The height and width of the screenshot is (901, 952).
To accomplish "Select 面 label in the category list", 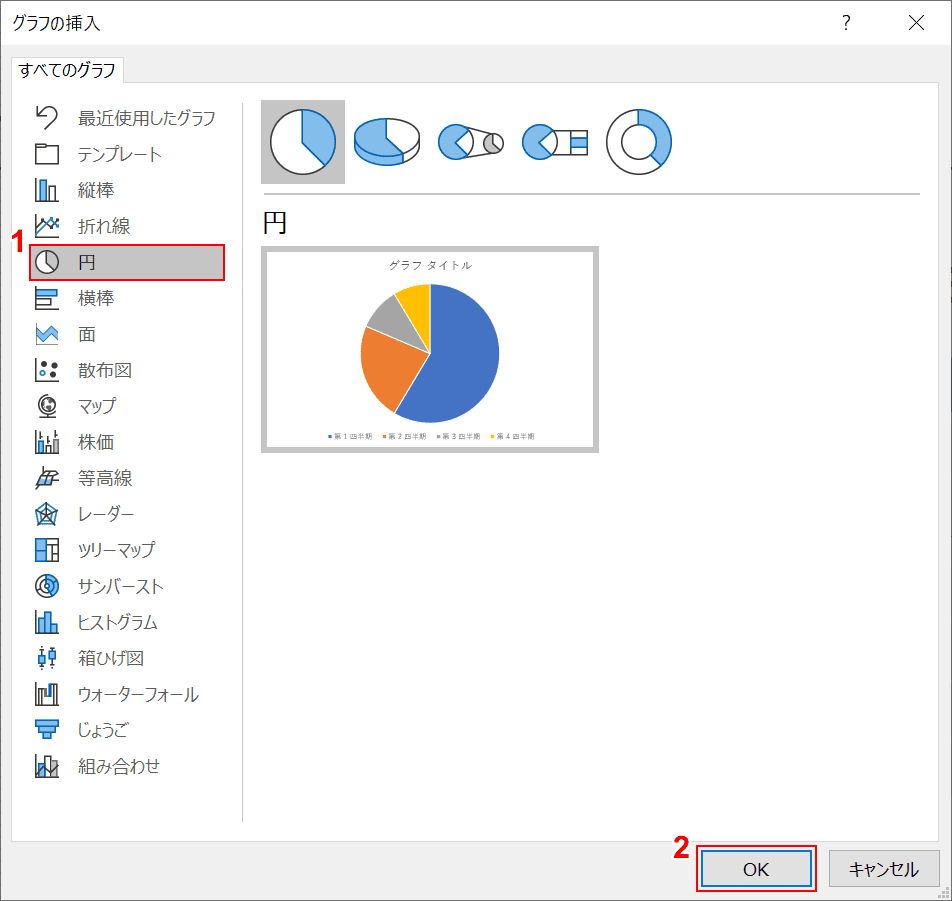I will point(87,334).
